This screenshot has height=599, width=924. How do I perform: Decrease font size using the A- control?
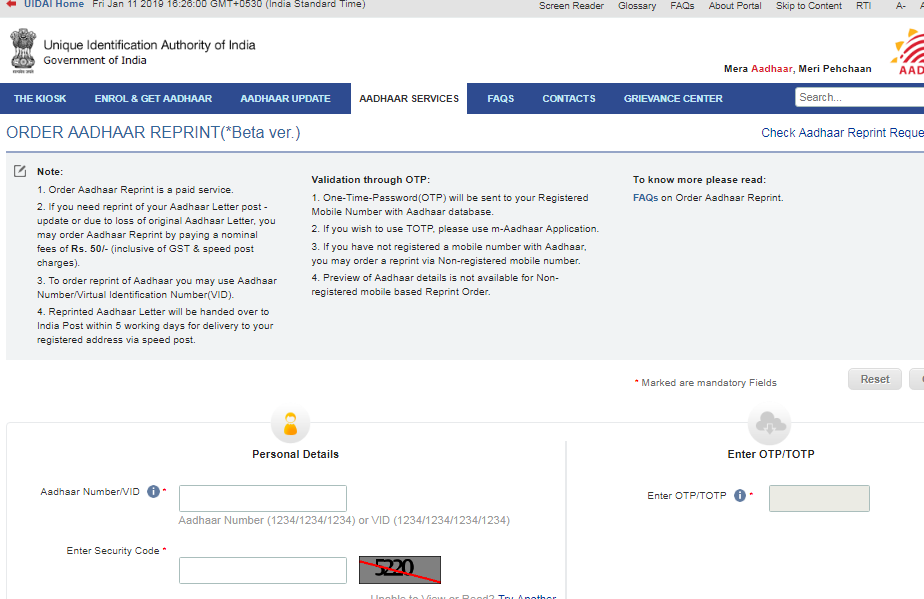pos(898,5)
